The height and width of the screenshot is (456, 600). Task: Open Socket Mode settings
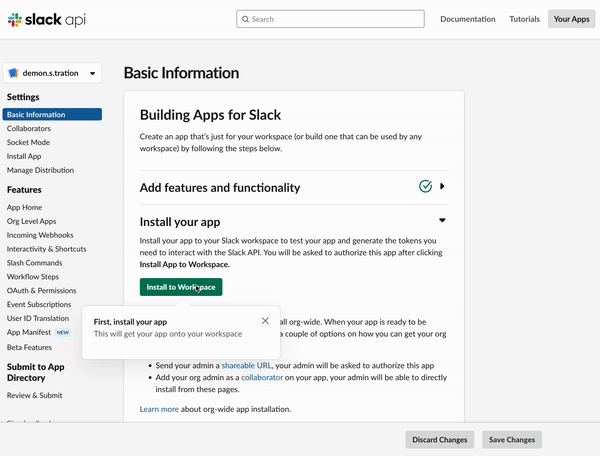(x=27, y=143)
